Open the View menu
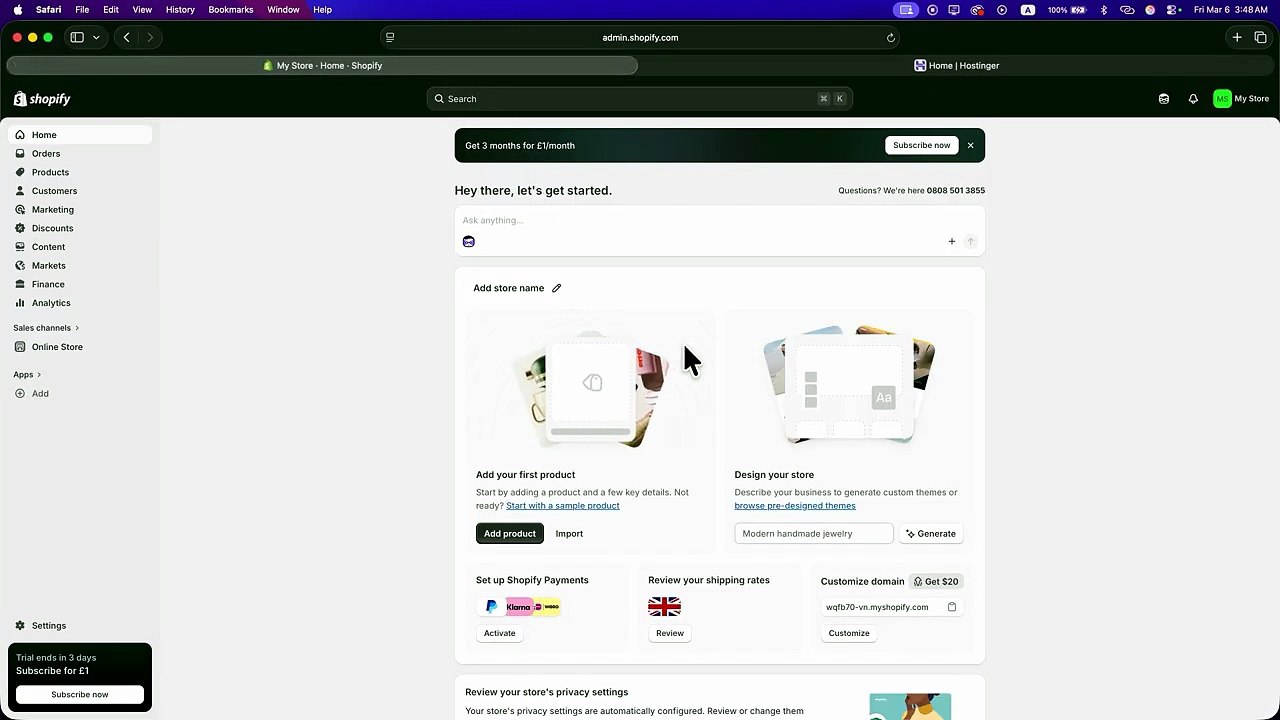Viewport: 1280px width, 720px height. coord(142,10)
